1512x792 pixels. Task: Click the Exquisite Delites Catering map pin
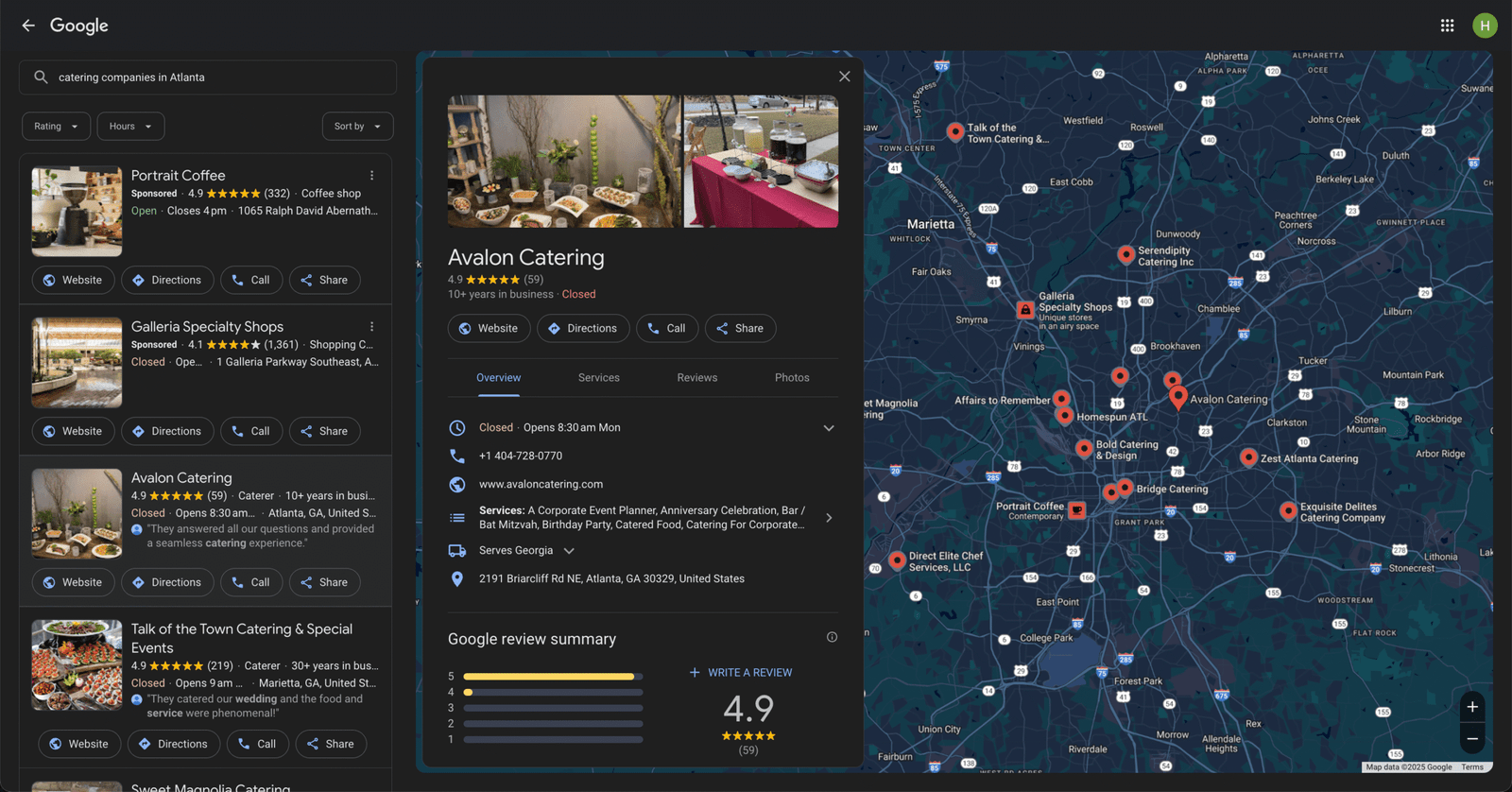[x=1288, y=510]
